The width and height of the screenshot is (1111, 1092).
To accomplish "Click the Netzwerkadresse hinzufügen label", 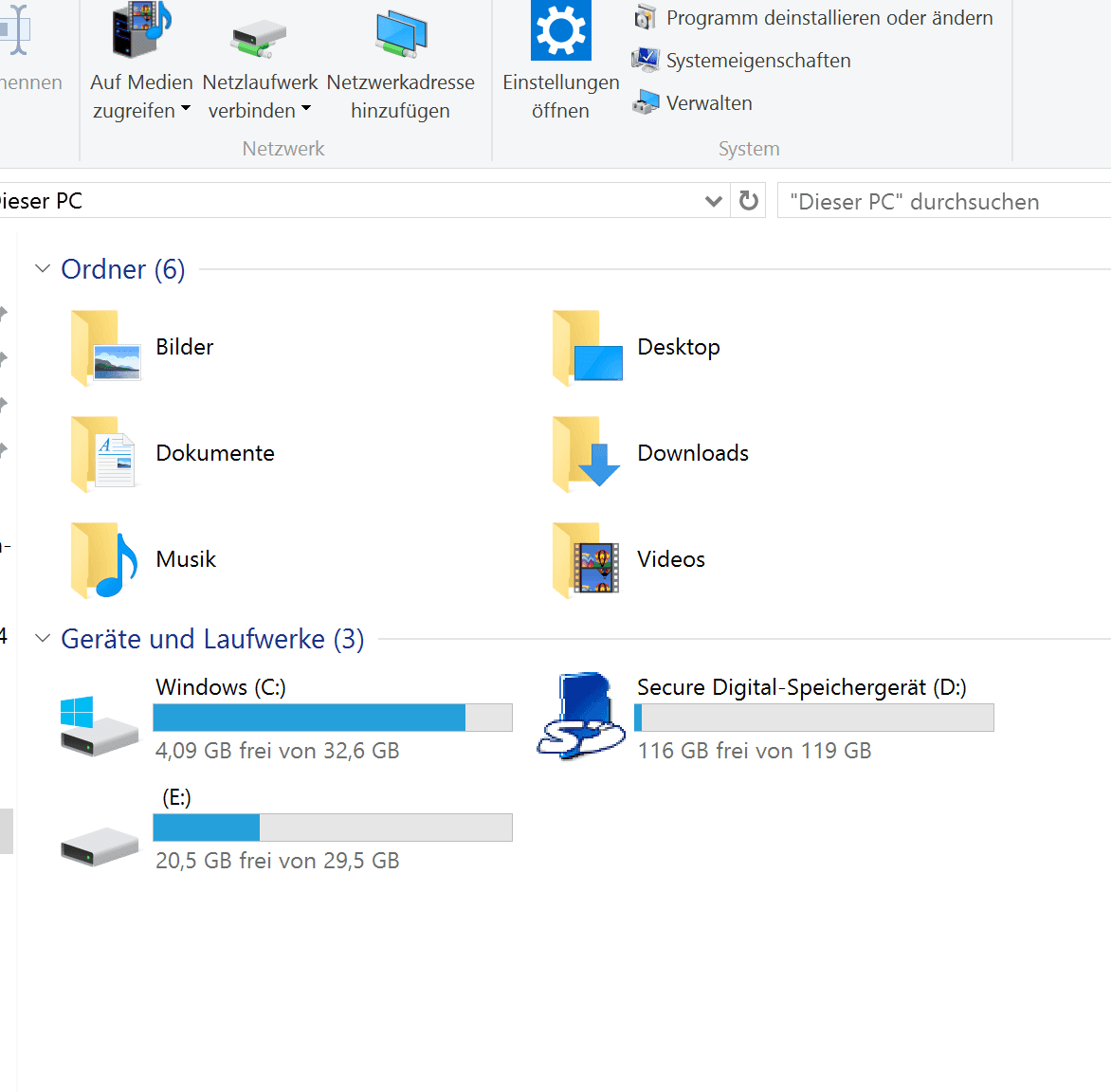I will (400, 97).
